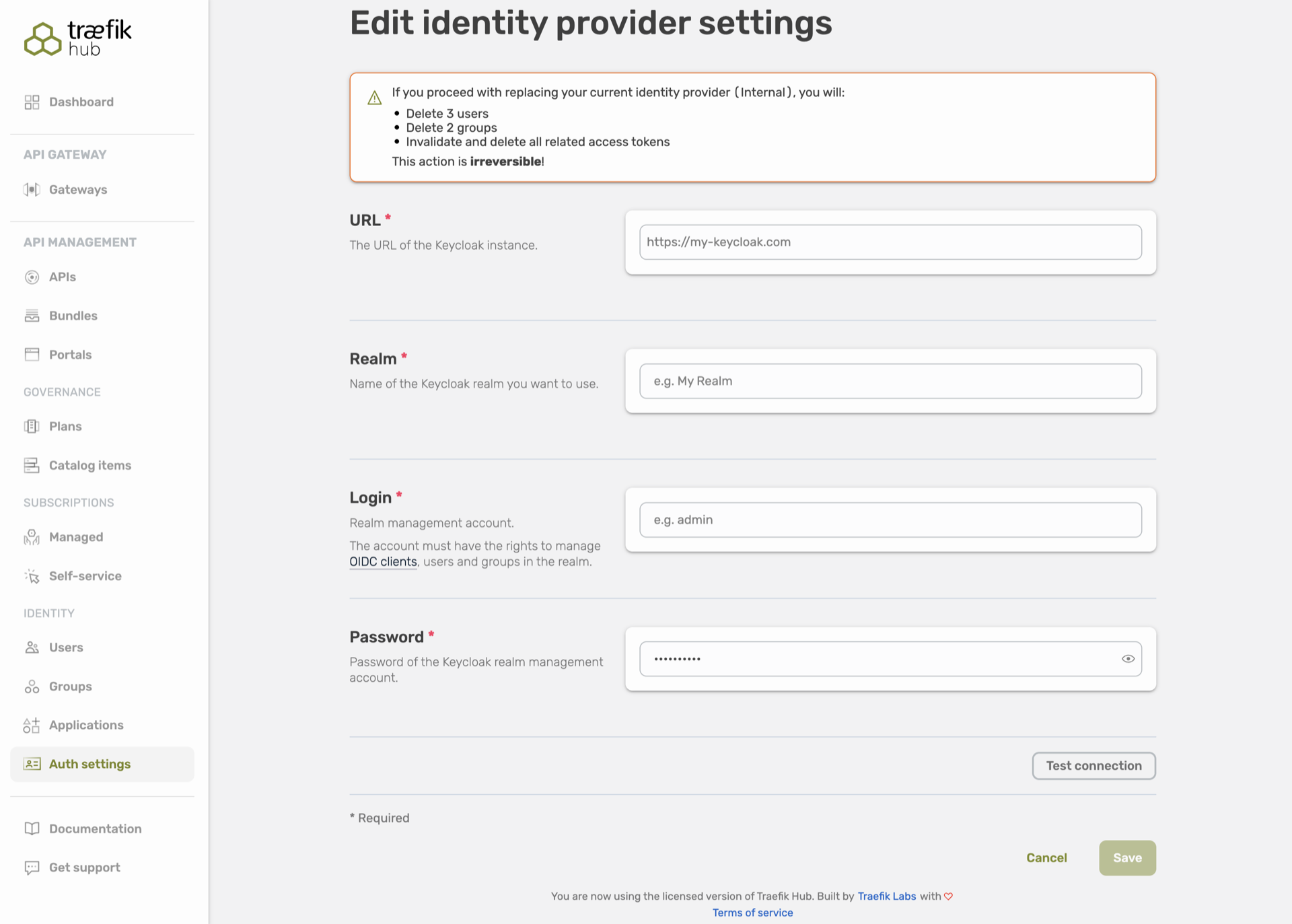Click the green Save button
1292x924 pixels.
pos(1128,858)
